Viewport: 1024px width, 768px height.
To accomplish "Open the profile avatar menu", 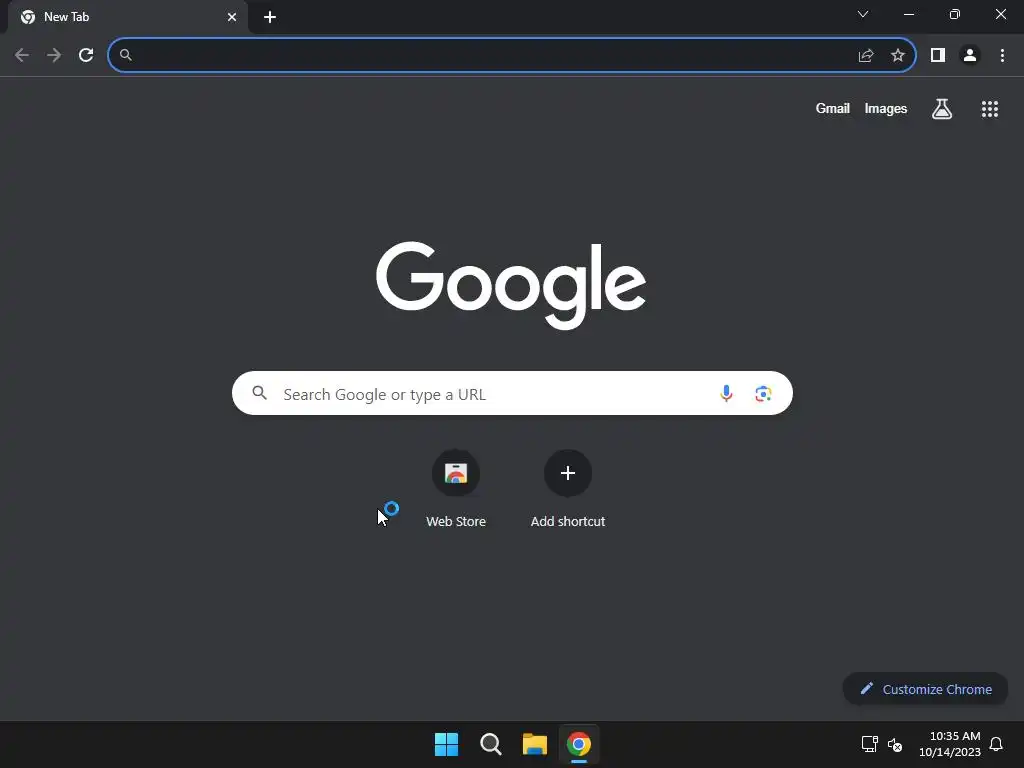I will pyautogui.click(x=970, y=56).
